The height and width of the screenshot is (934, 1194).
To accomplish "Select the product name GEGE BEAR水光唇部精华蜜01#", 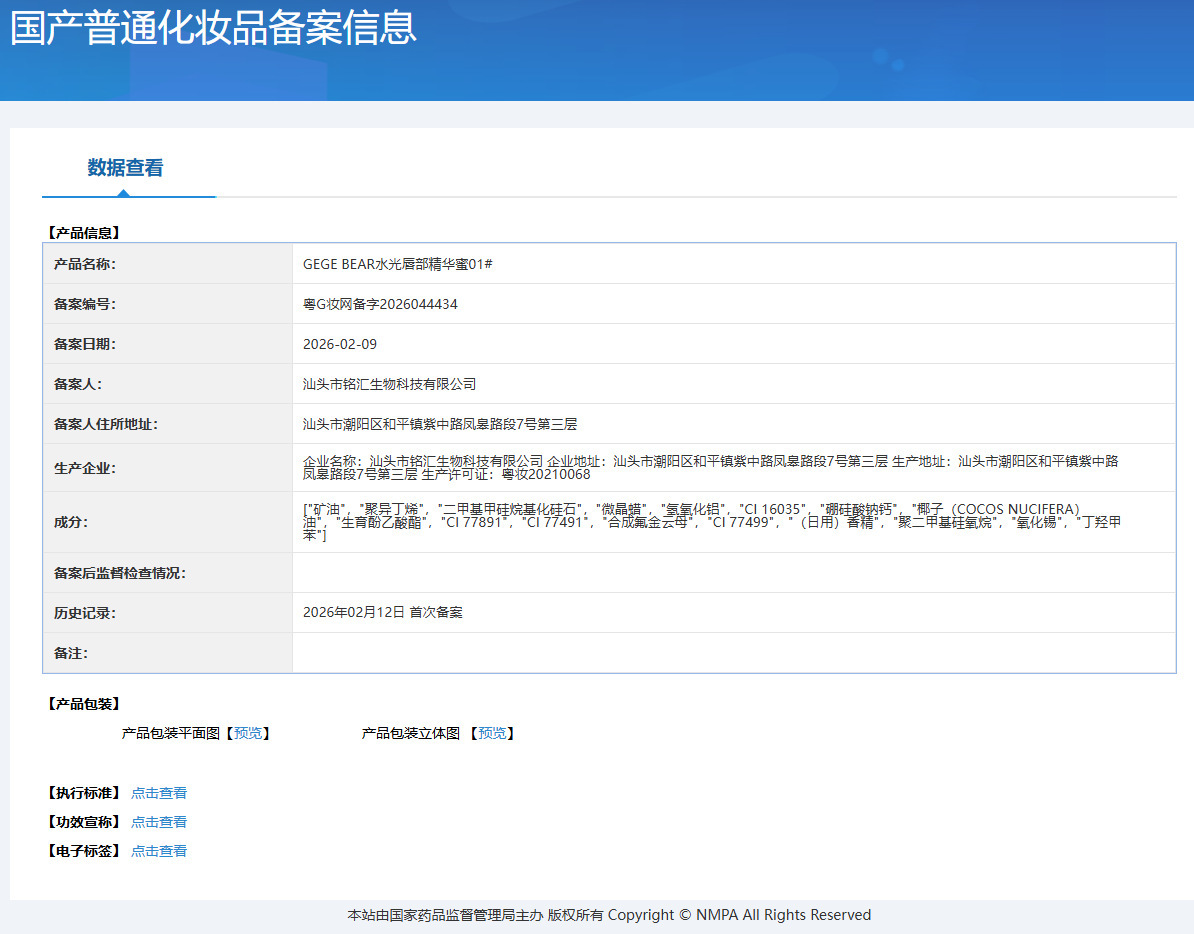I will click(x=397, y=264).
